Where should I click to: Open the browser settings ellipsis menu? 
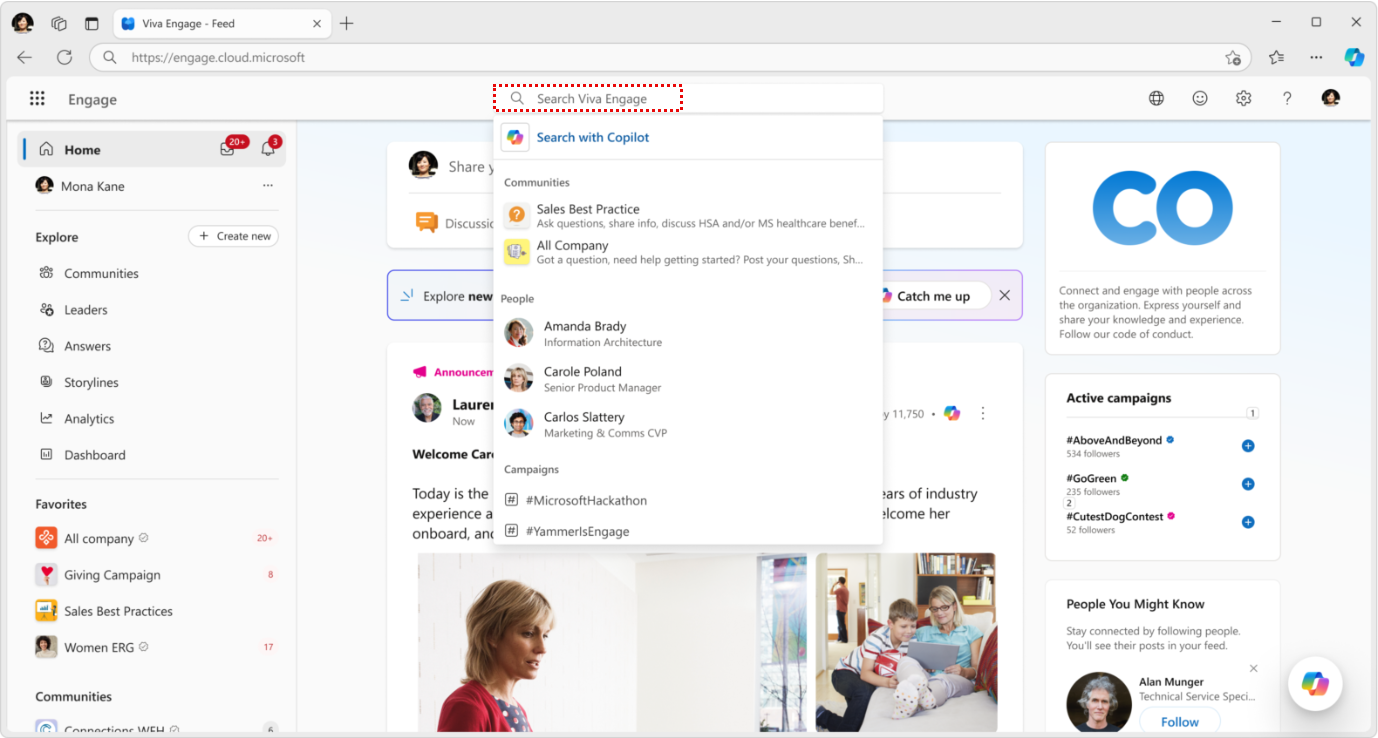pyautogui.click(x=1316, y=57)
